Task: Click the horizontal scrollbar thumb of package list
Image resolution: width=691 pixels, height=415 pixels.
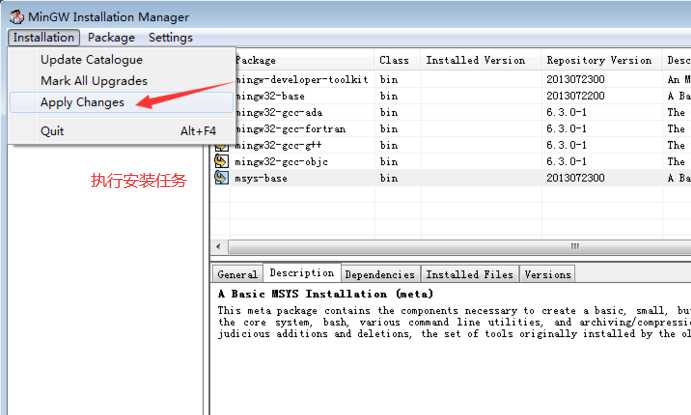Action: pyautogui.click(x=460, y=246)
